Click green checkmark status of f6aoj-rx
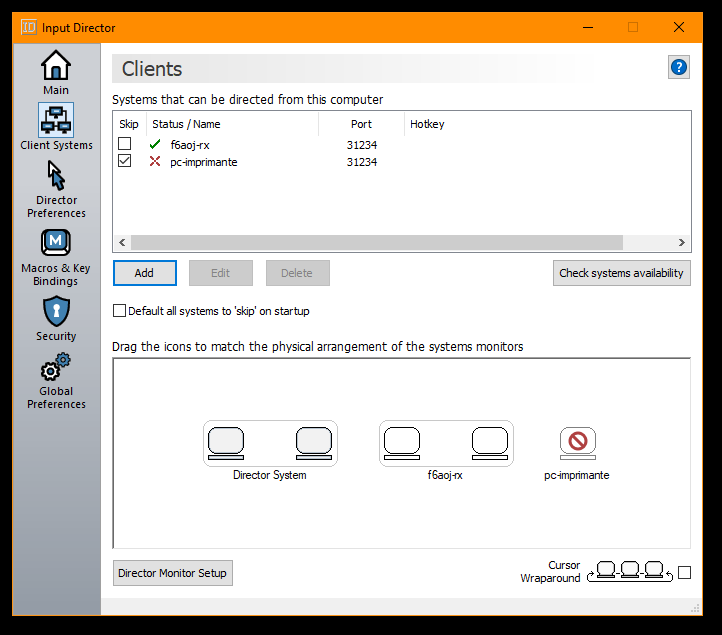722x635 pixels. coord(155,144)
